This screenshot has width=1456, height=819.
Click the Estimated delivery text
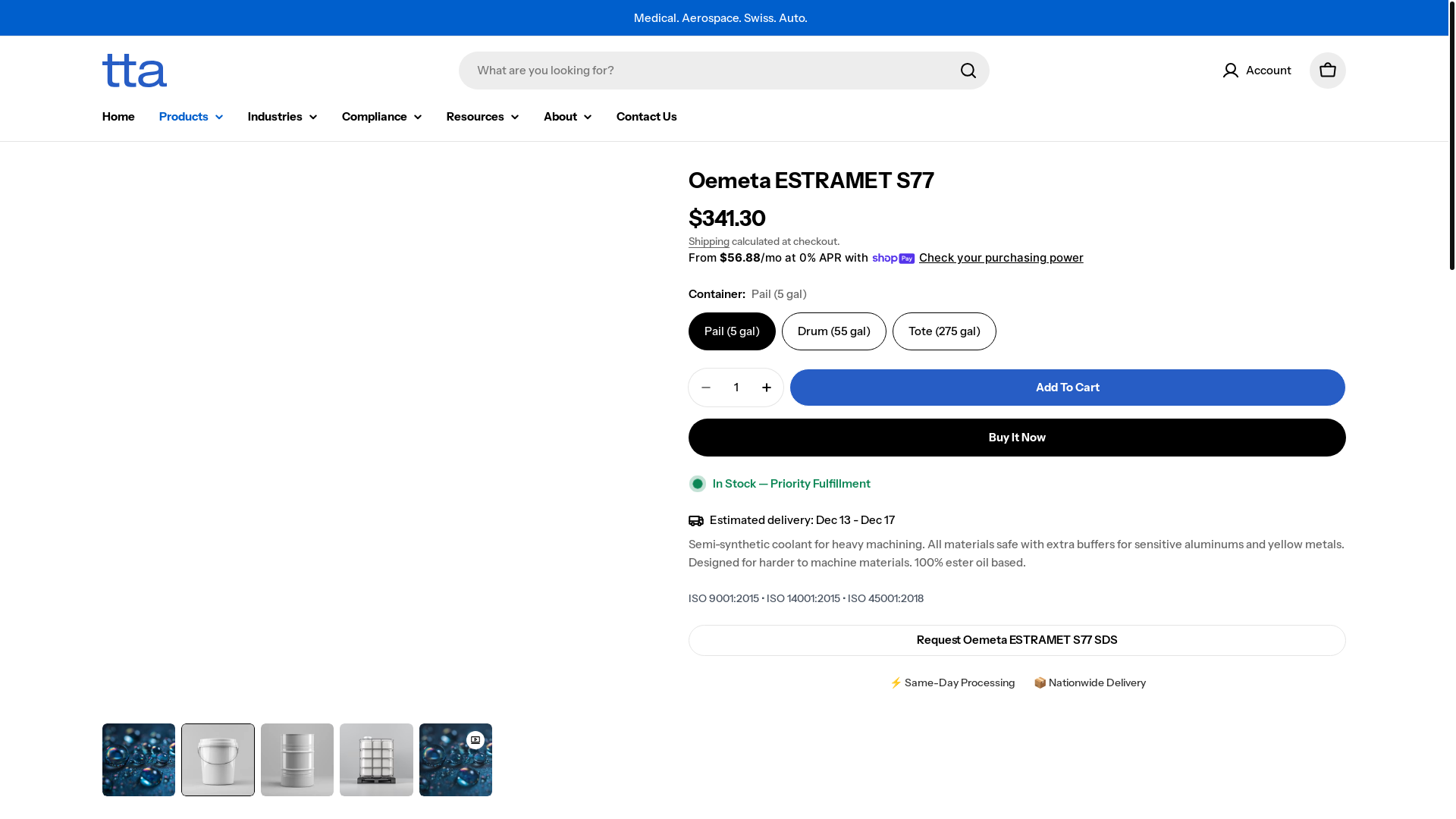[802, 520]
